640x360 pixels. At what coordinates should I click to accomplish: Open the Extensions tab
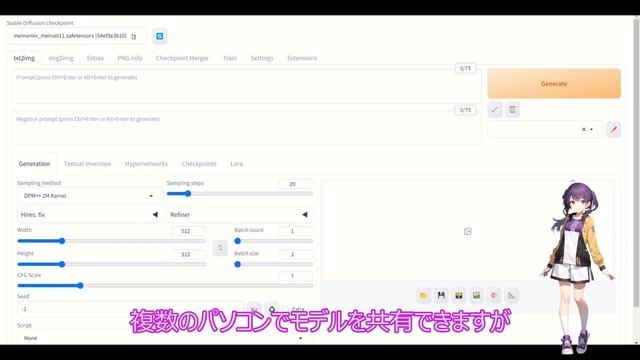click(x=302, y=58)
